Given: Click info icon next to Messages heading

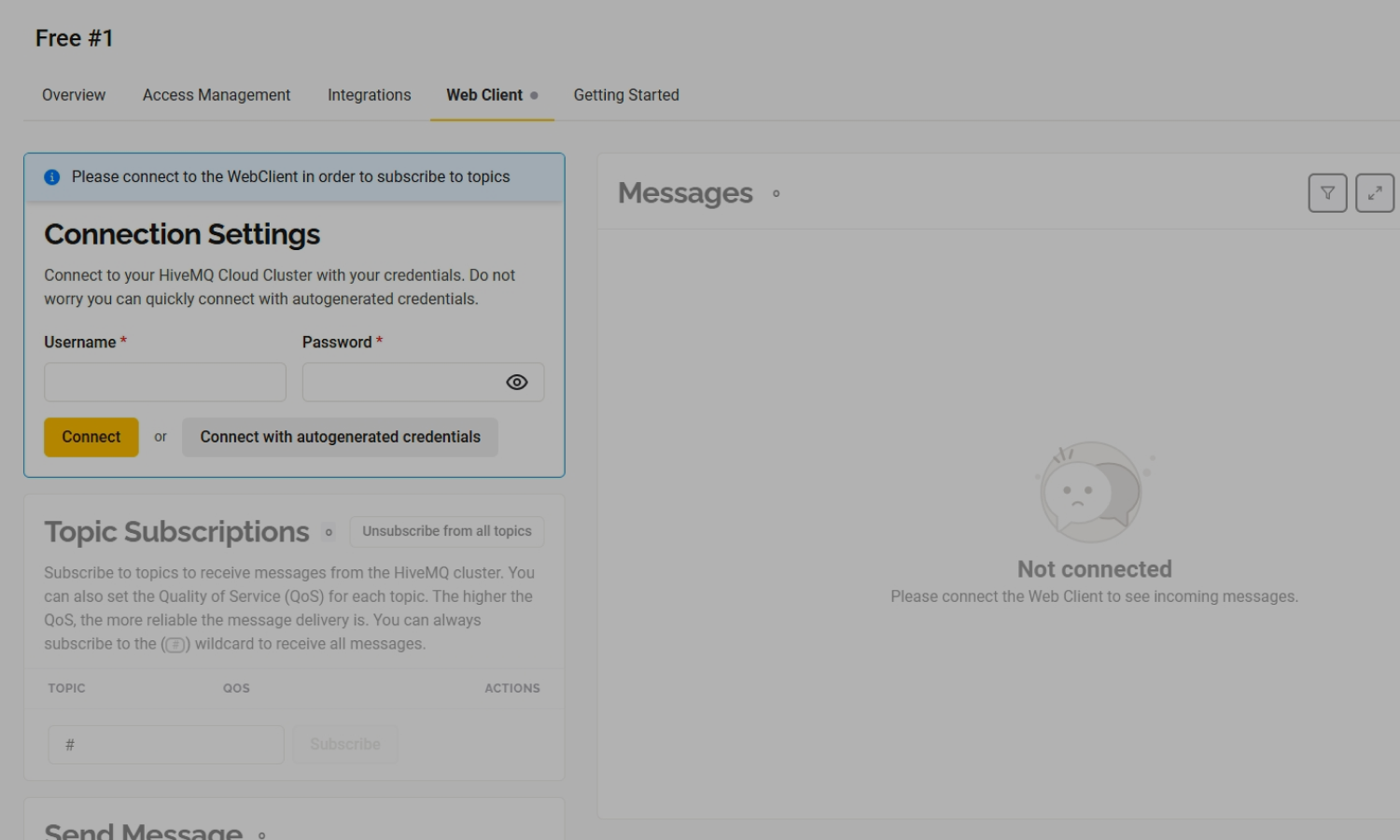Looking at the screenshot, I should (x=776, y=194).
